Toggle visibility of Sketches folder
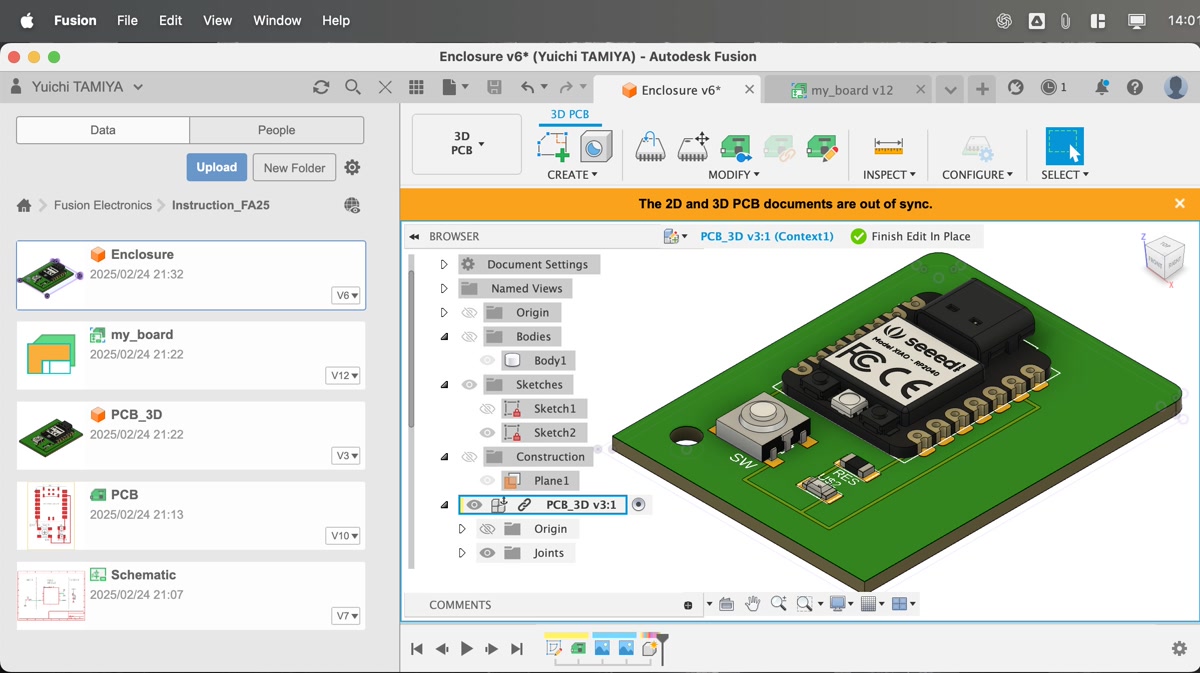Viewport: 1200px width, 673px height. [x=469, y=384]
